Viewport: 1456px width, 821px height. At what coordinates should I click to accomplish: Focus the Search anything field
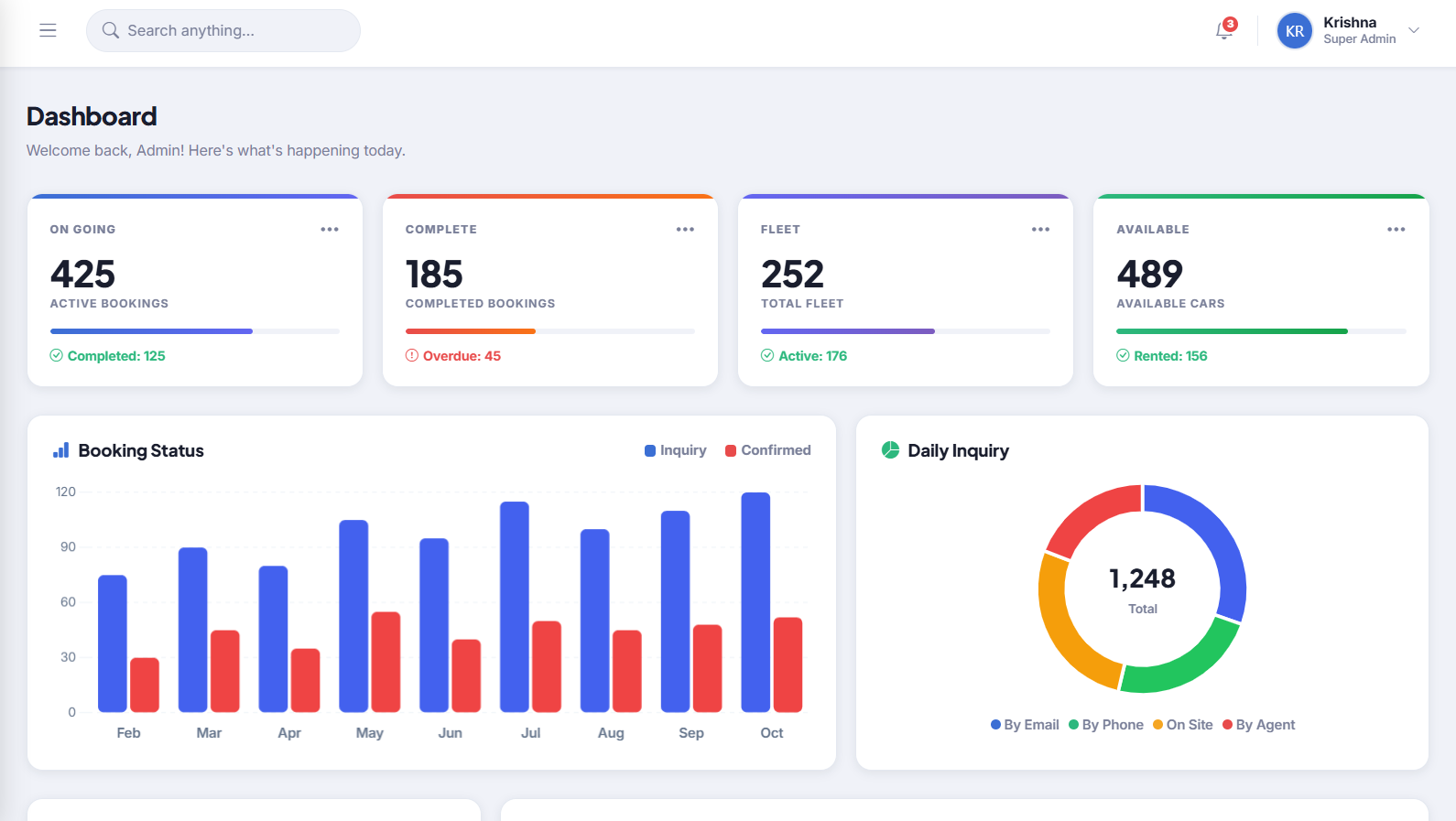223,30
